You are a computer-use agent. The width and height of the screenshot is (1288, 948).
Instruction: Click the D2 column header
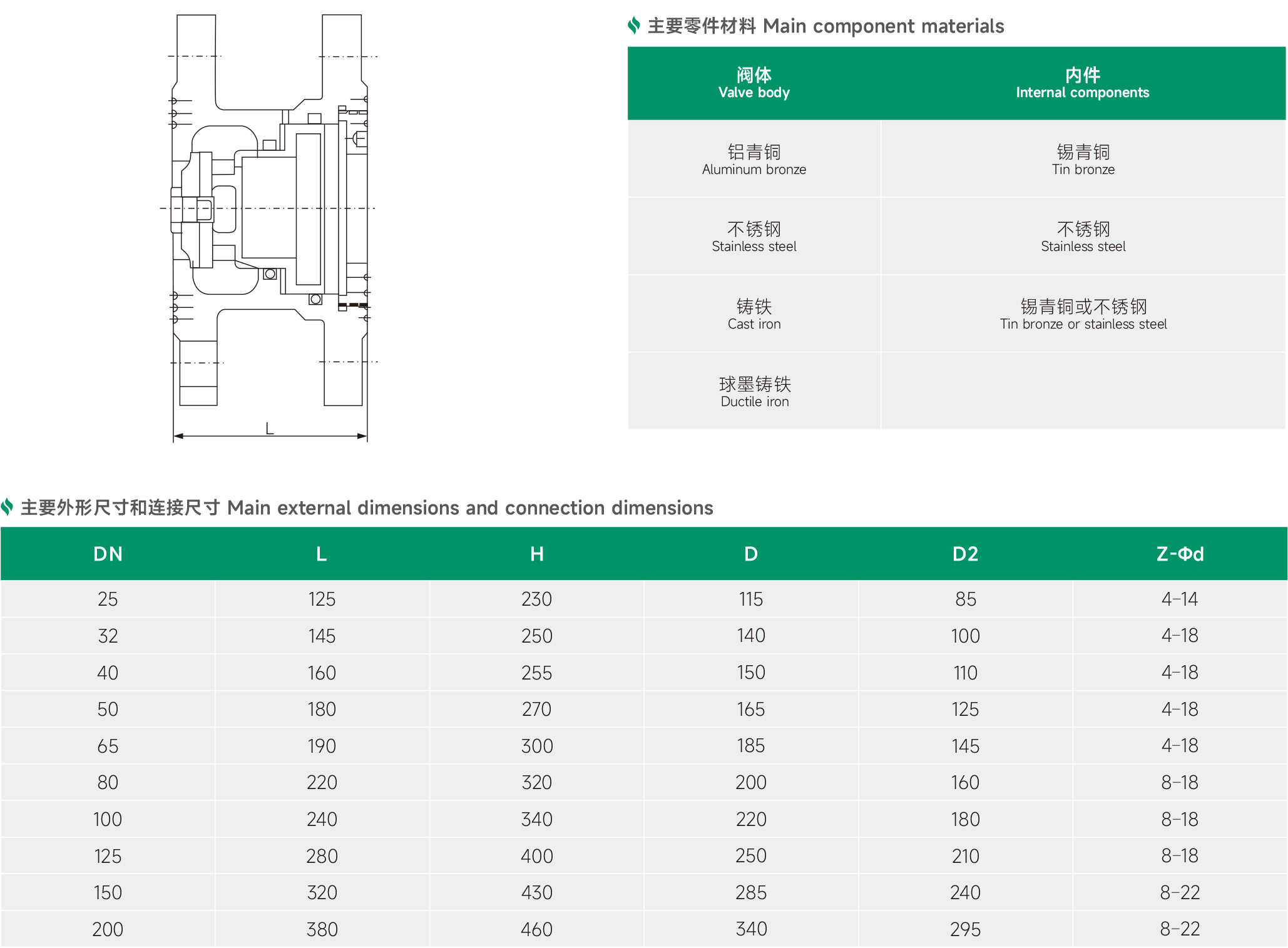(964, 554)
